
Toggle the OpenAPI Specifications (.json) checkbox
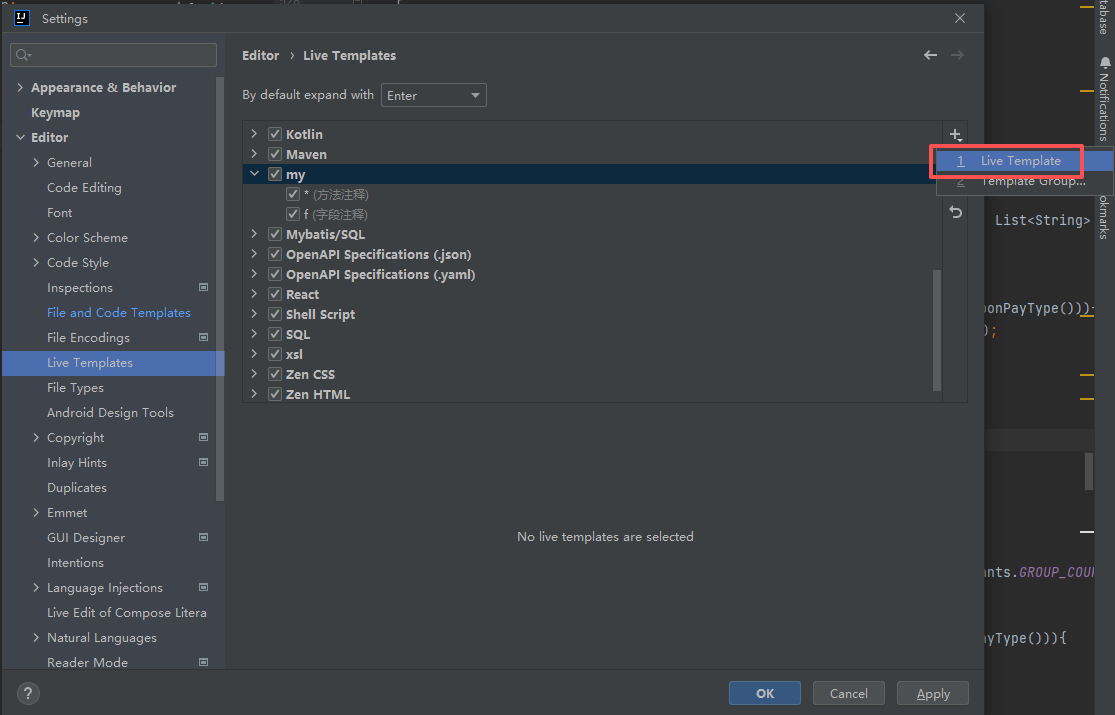click(274, 254)
